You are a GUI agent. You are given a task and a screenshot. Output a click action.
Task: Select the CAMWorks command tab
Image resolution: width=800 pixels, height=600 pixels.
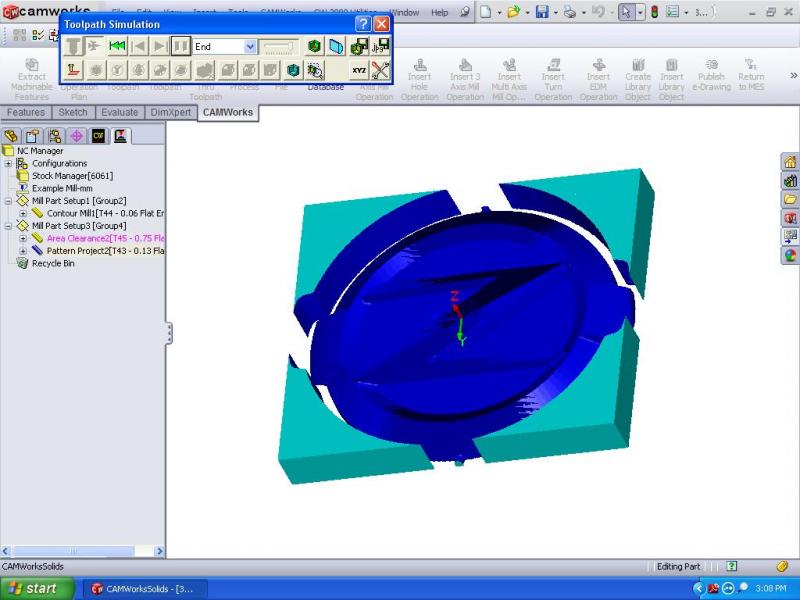pos(228,112)
